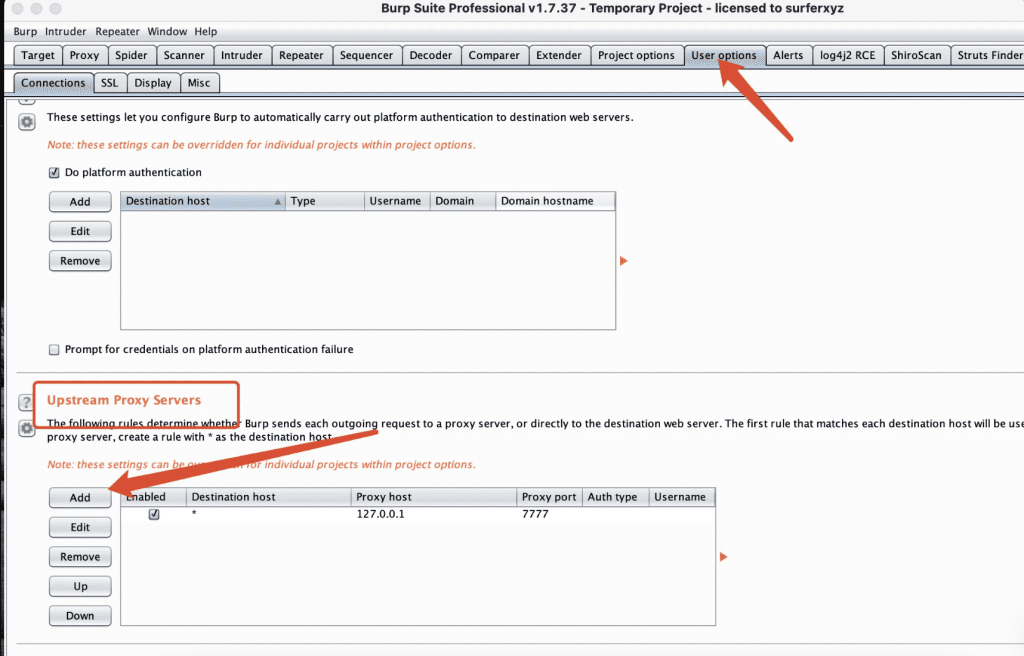
Task: Open the Help menu
Action: click(206, 31)
